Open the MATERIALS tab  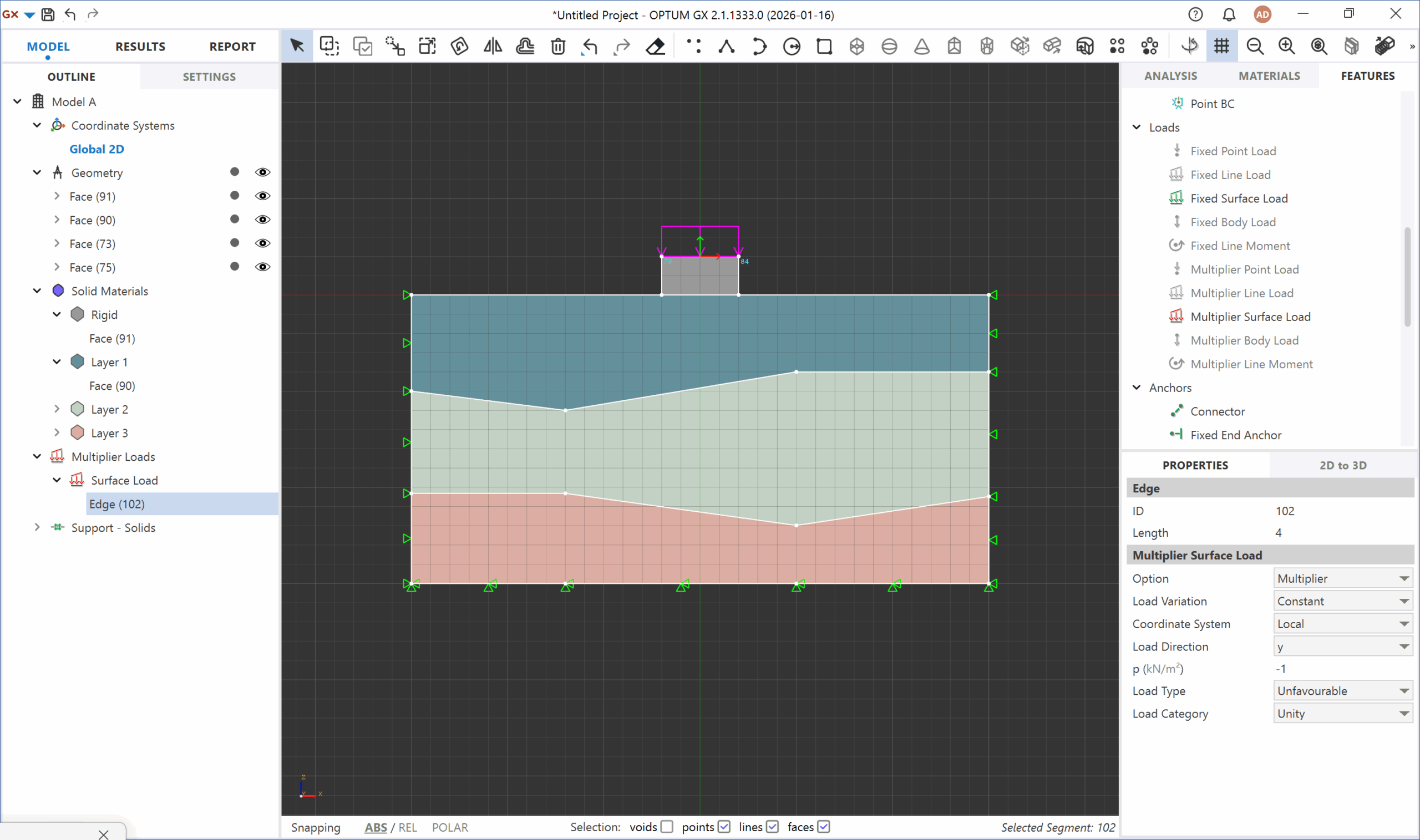pyautogui.click(x=1269, y=76)
